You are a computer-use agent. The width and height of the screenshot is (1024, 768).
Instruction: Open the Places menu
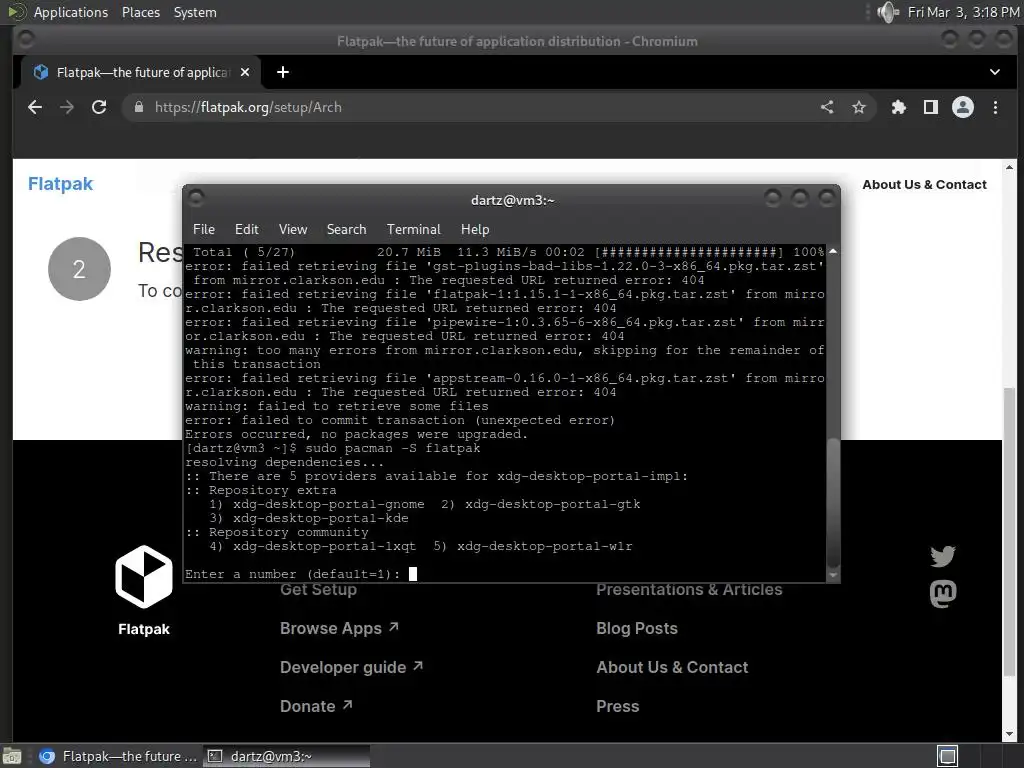point(140,12)
